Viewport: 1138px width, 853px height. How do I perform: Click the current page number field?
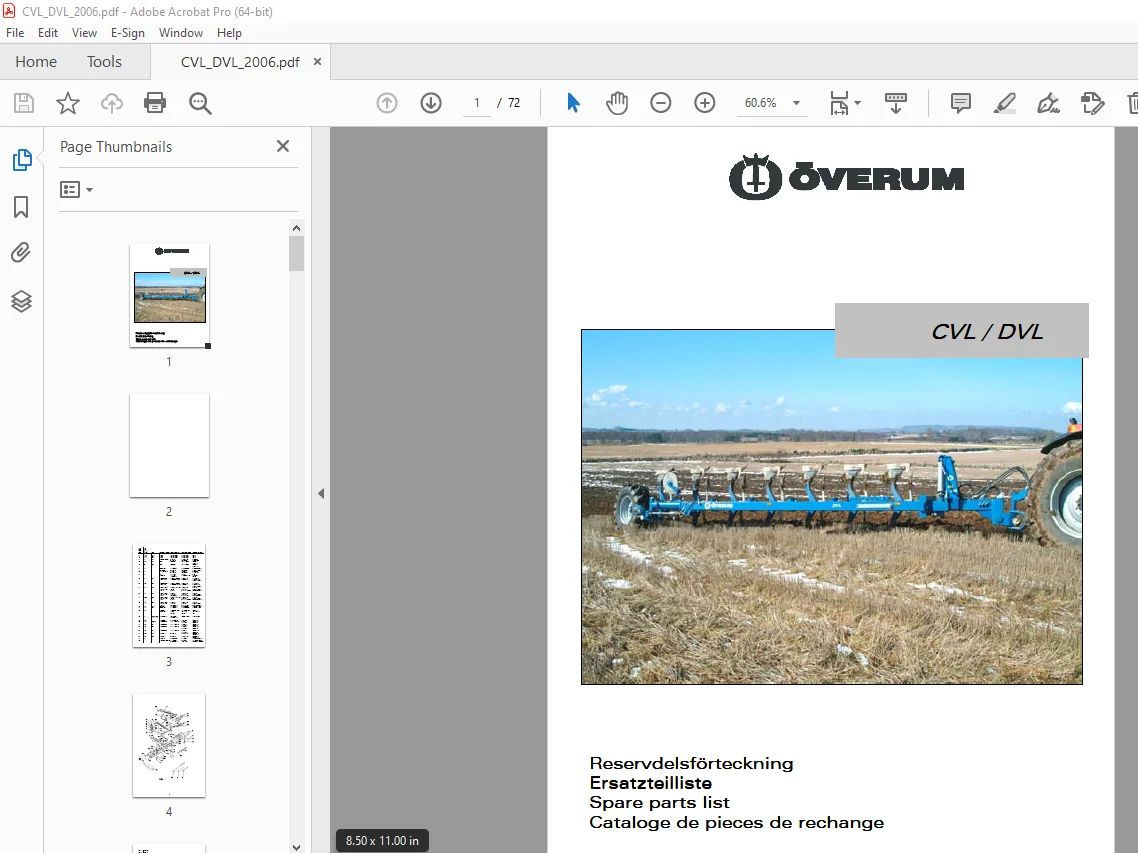click(x=477, y=103)
